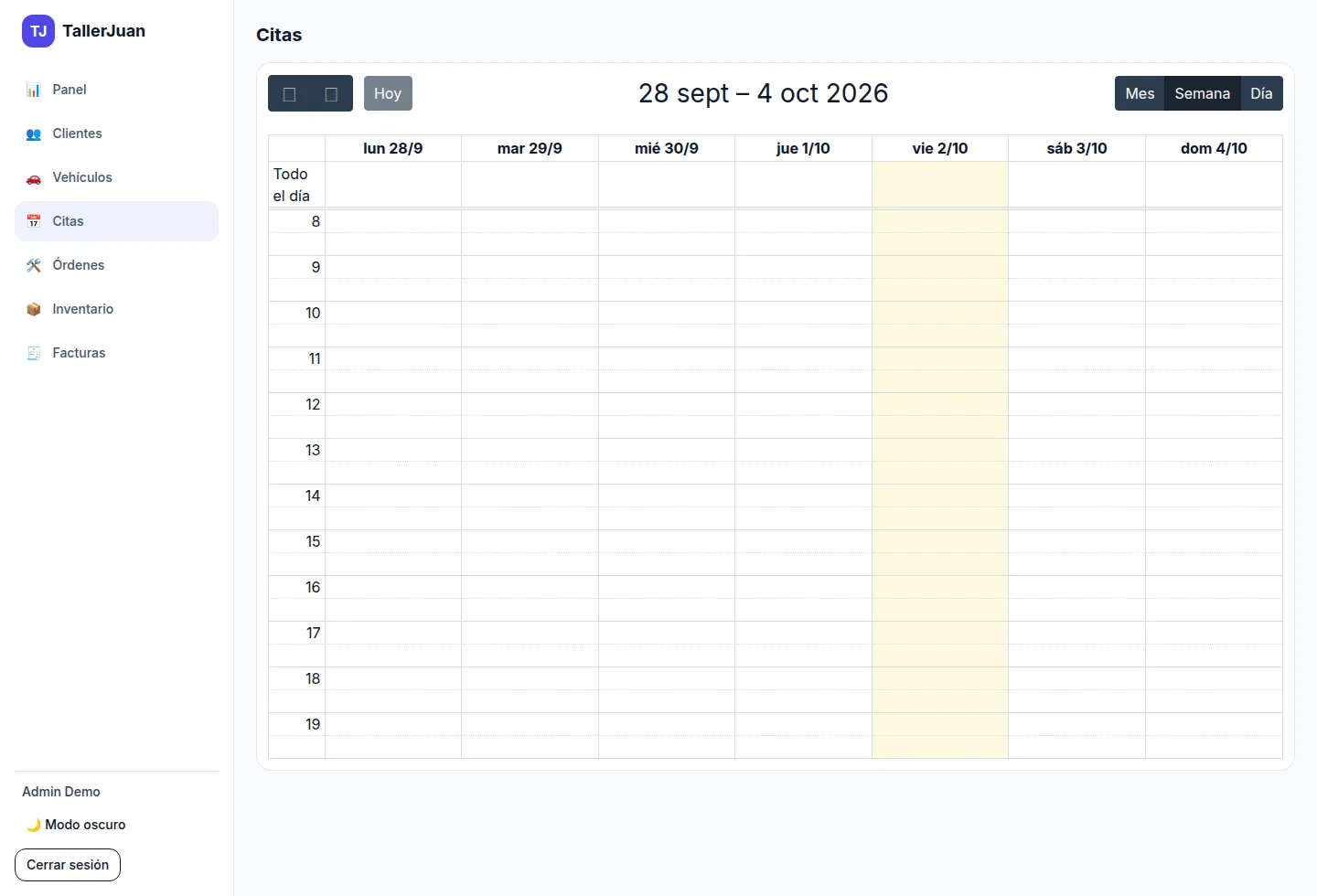This screenshot has width=1317, height=896.
Task: Click the Citas page heading
Action: [279, 35]
